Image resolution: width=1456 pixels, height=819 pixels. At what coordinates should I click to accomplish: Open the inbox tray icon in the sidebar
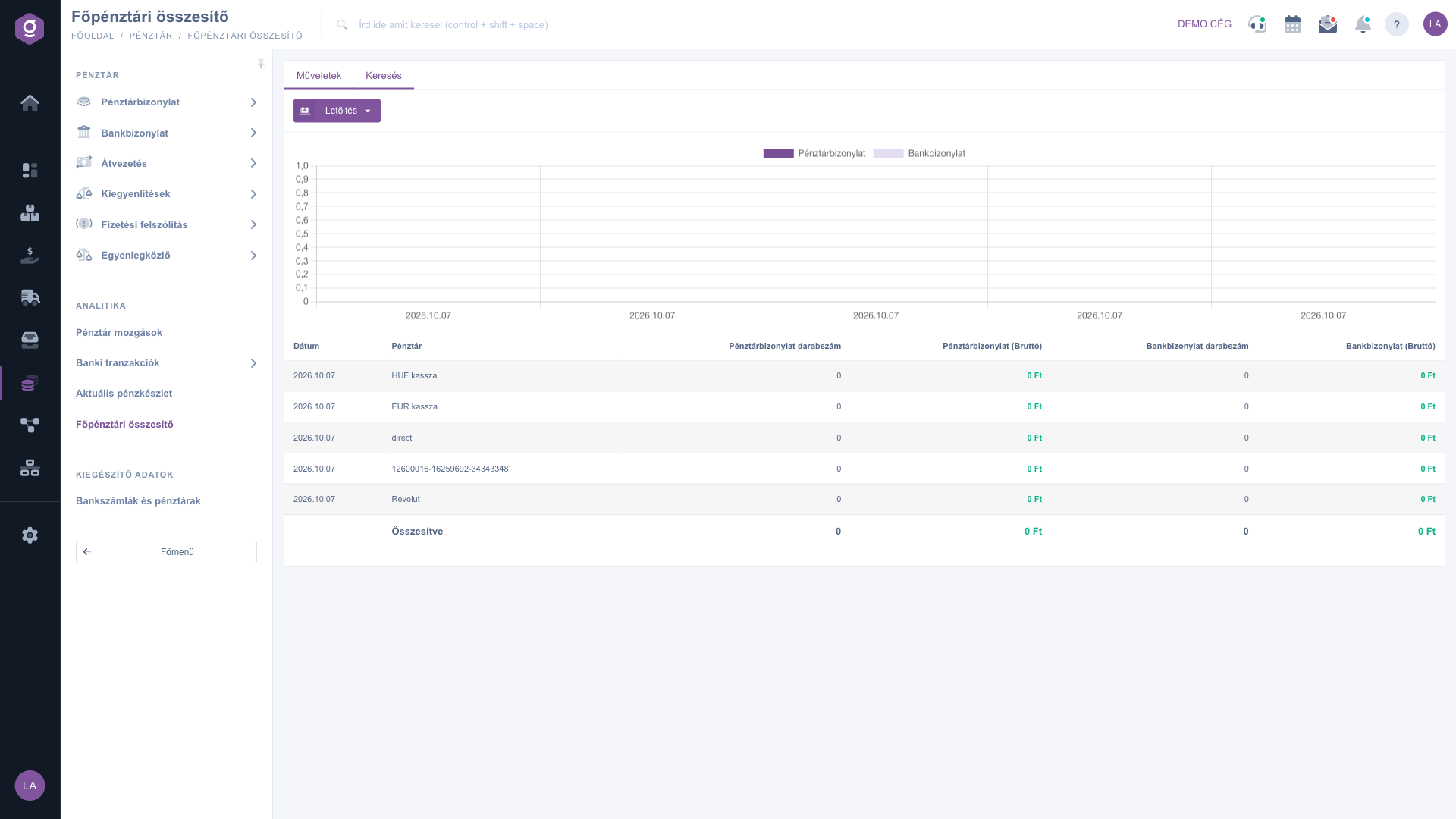30,340
